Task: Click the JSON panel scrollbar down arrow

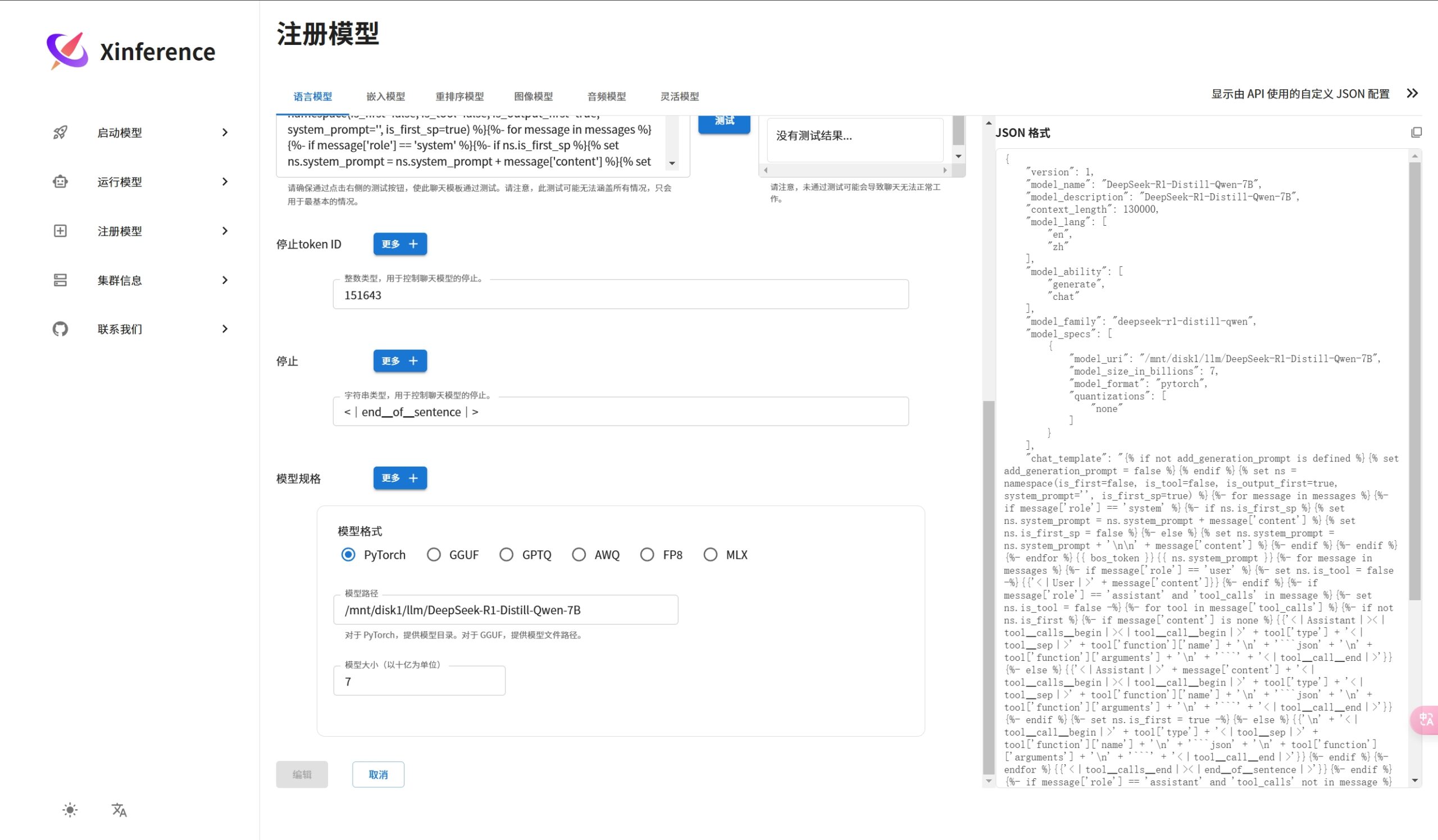Action: pos(1414,780)
